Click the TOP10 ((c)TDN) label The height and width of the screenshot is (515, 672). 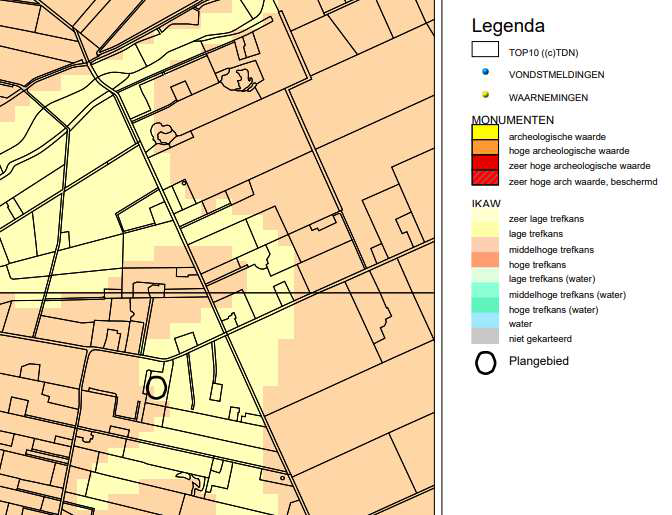tap(543, 53)
